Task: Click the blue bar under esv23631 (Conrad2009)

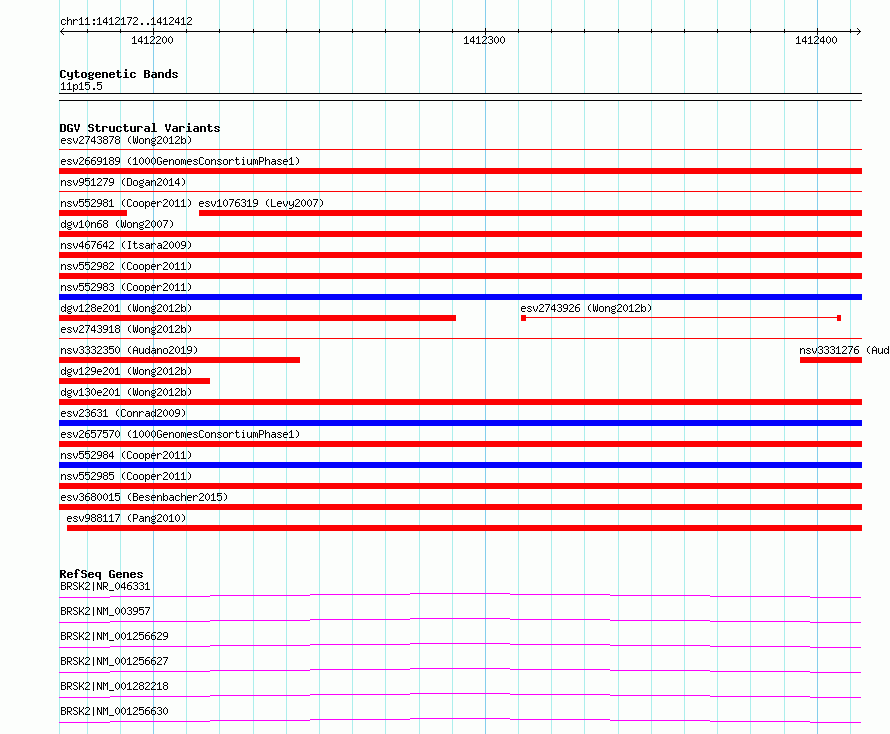Action: pos(460,423)
